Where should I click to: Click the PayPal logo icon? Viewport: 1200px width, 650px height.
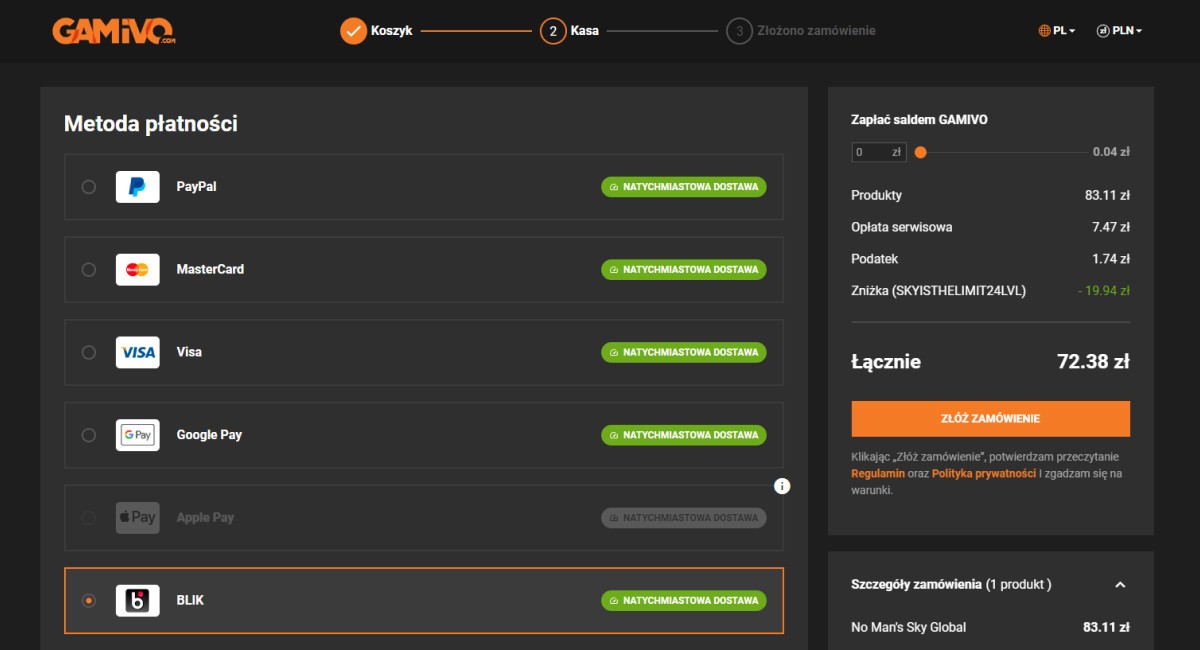(137, 187)
